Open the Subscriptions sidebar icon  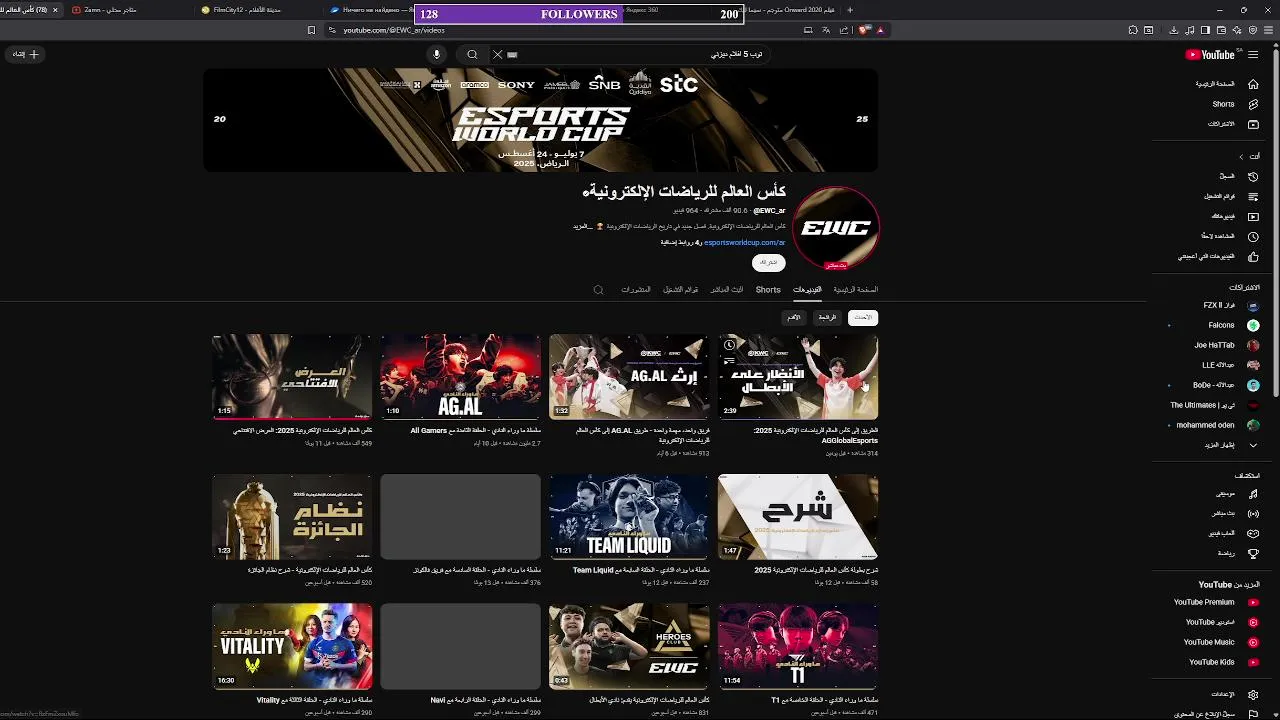point(1253,124)
